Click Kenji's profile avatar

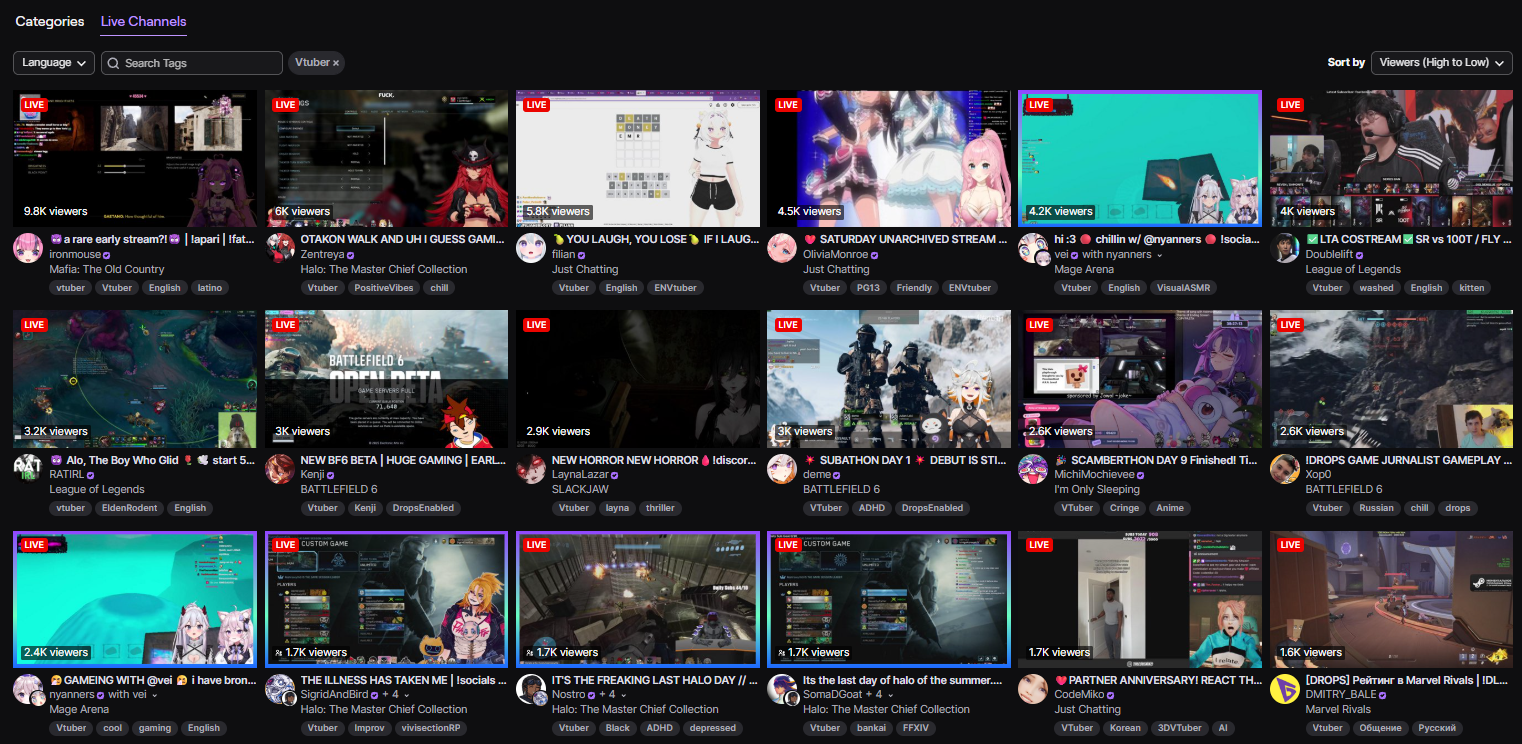click(280, 468)
